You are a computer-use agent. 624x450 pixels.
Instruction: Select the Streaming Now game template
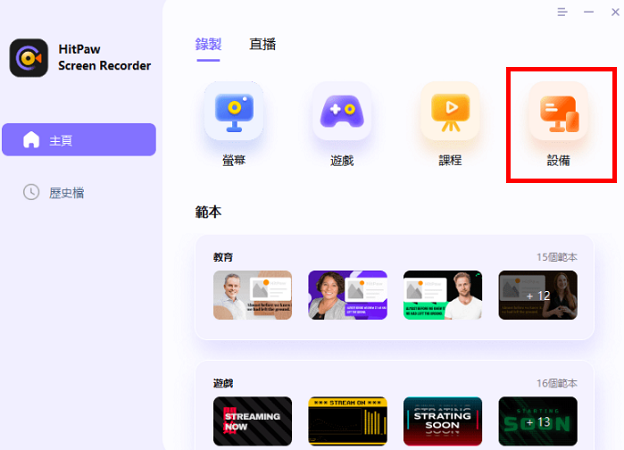(x=253, y=421)
